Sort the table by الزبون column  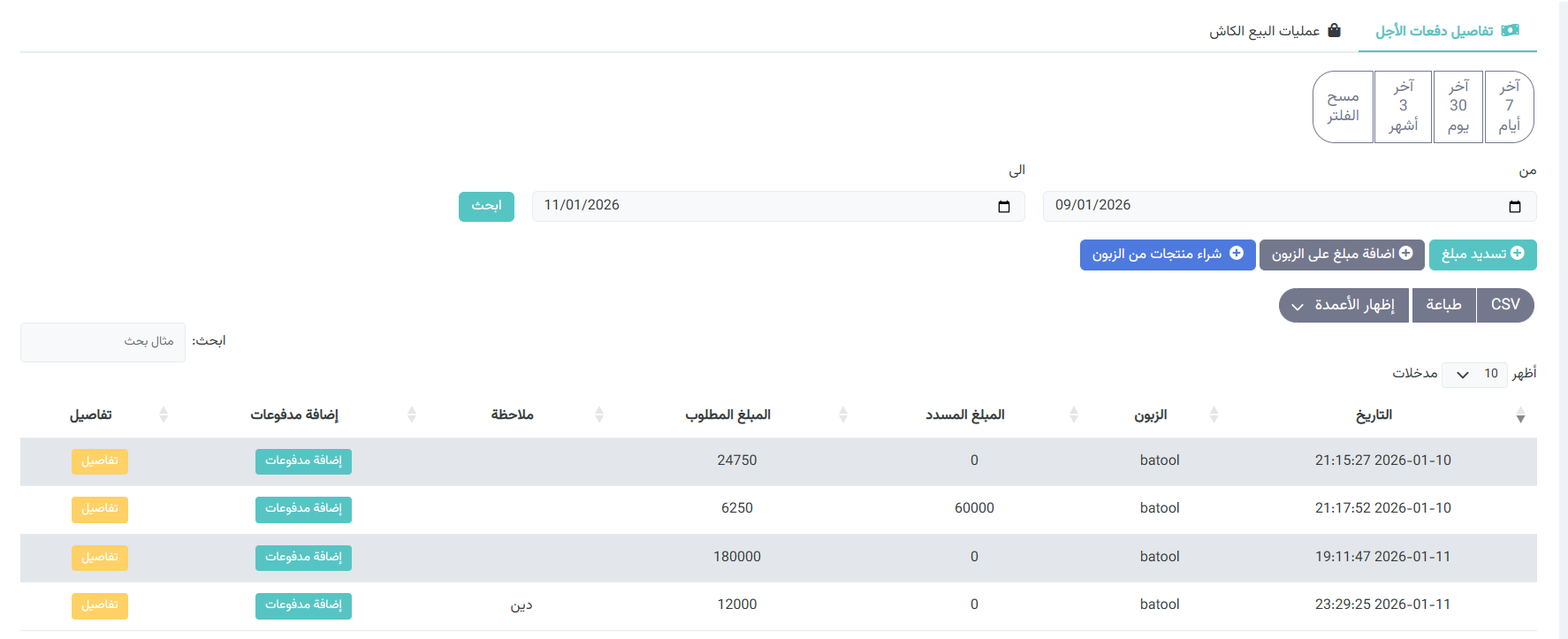tap(1151, 415)
